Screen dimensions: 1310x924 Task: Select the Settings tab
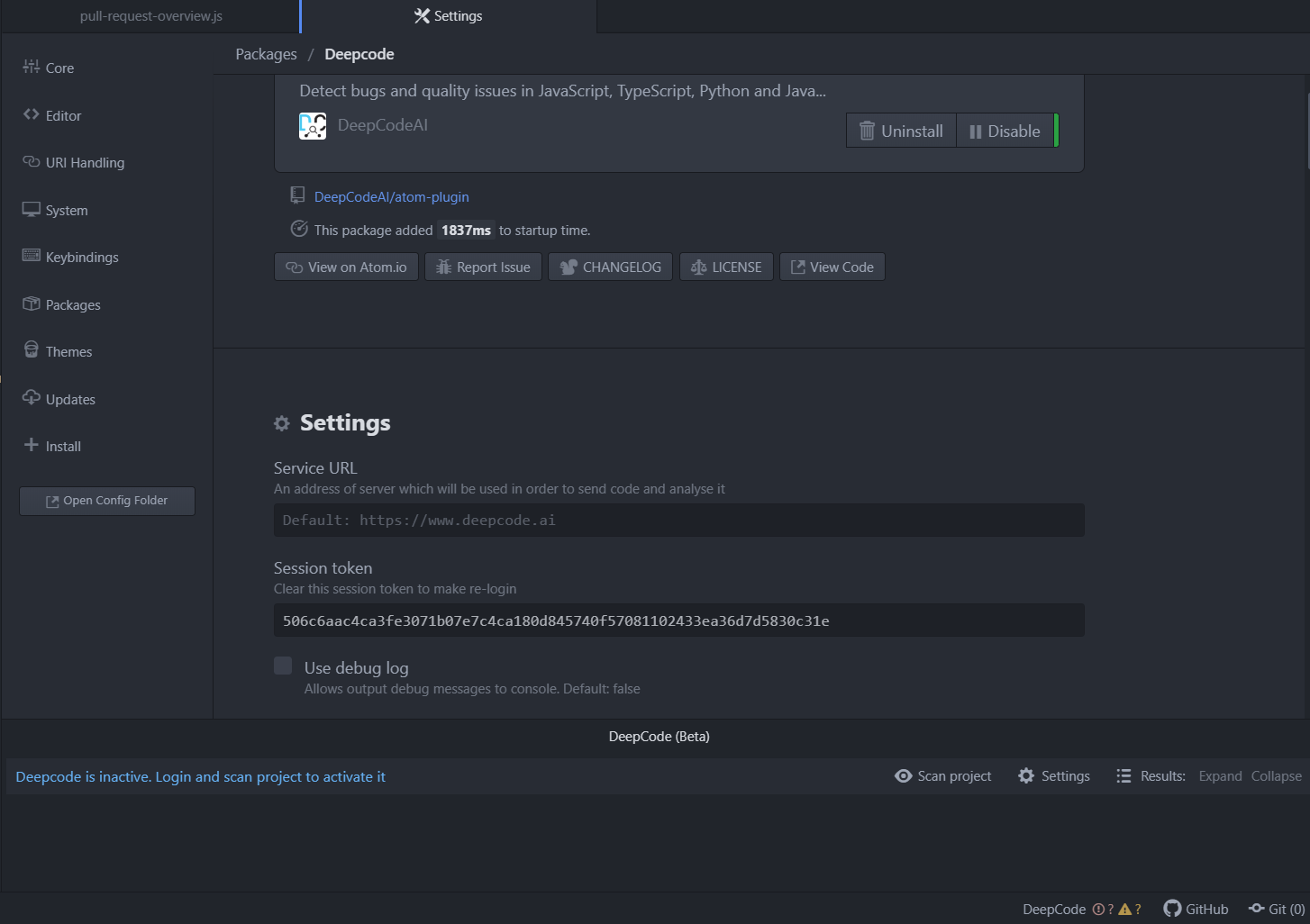[449, 16]
